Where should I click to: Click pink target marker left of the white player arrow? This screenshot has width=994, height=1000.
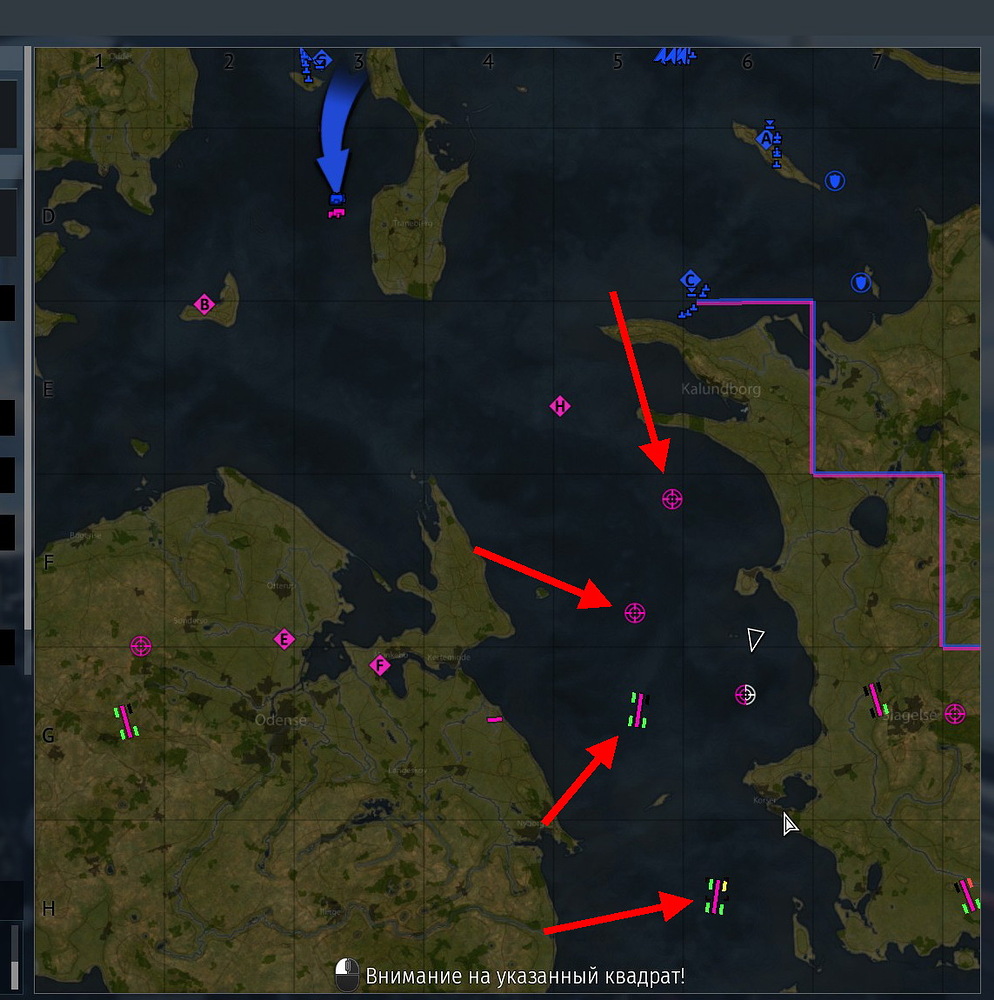(634, 613)
